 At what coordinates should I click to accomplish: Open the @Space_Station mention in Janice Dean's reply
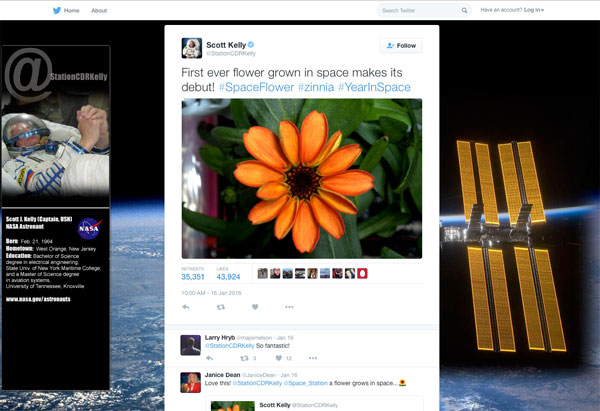305,383
